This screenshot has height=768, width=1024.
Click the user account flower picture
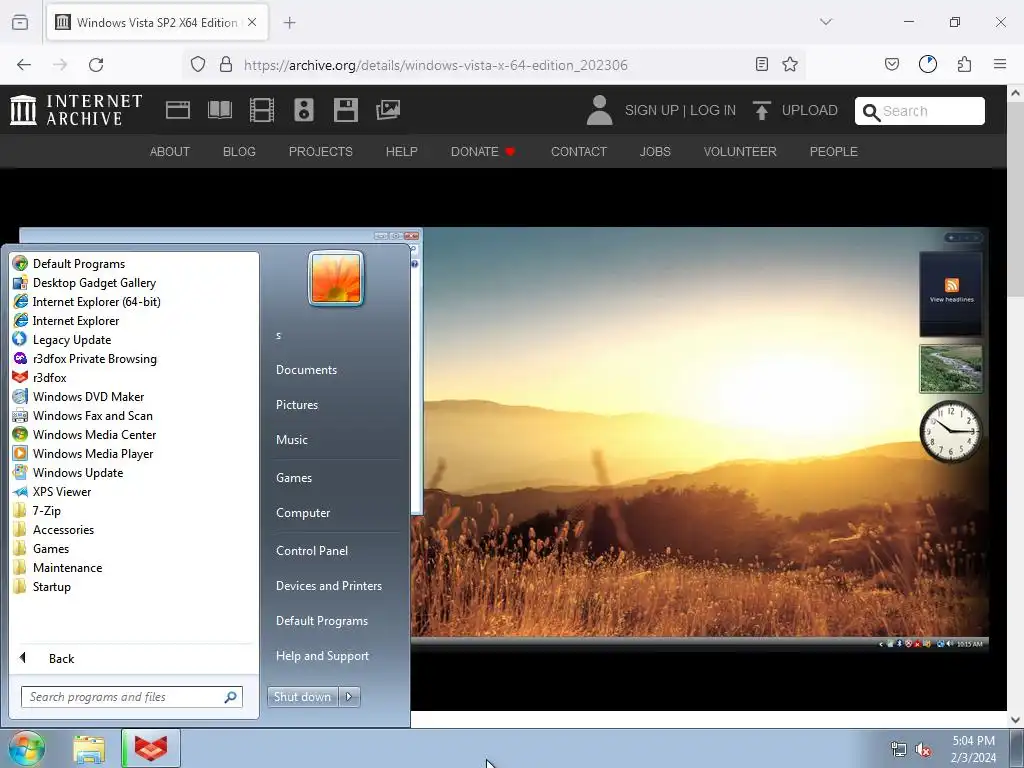tap(336, 278)
